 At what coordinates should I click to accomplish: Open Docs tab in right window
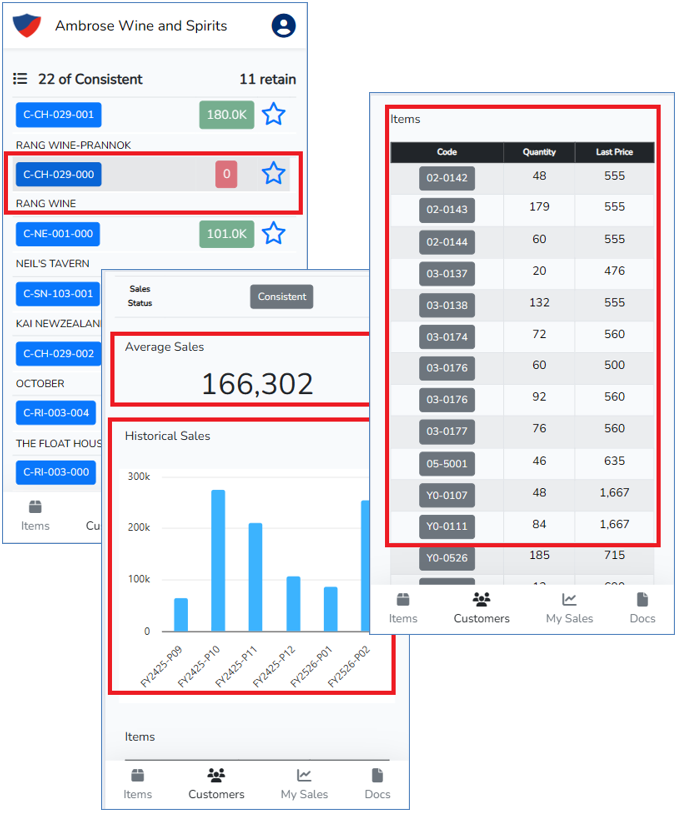pyautogui.click(x=642, y=609)
